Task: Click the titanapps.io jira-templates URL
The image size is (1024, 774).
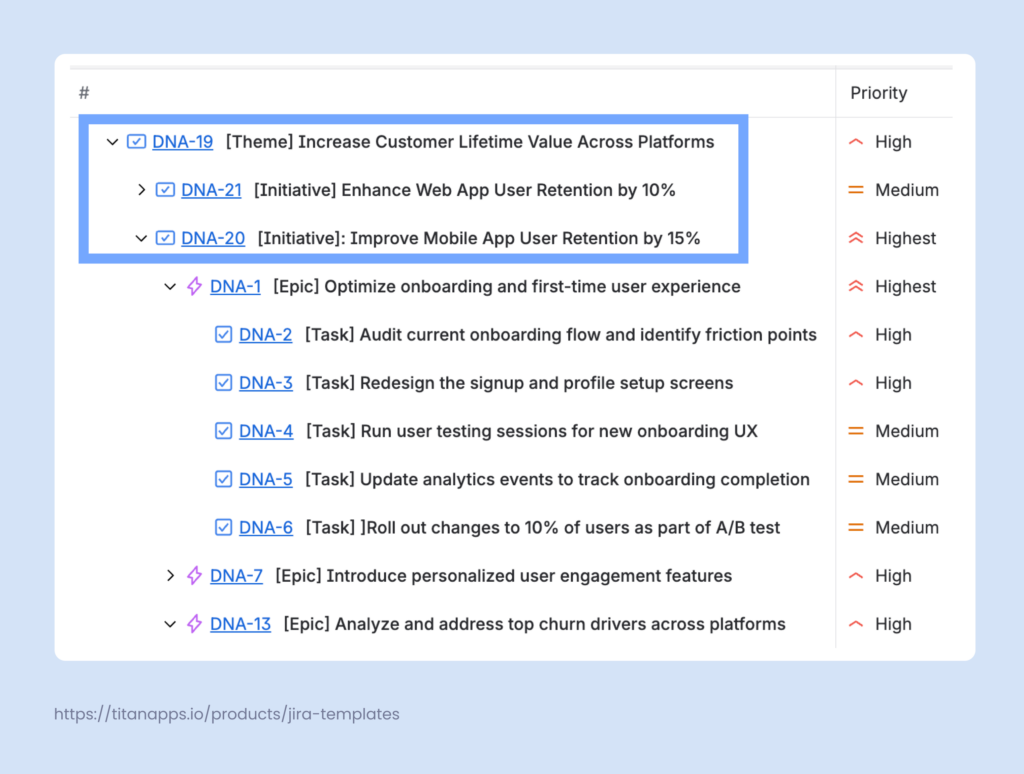Action: click(226, 714)
